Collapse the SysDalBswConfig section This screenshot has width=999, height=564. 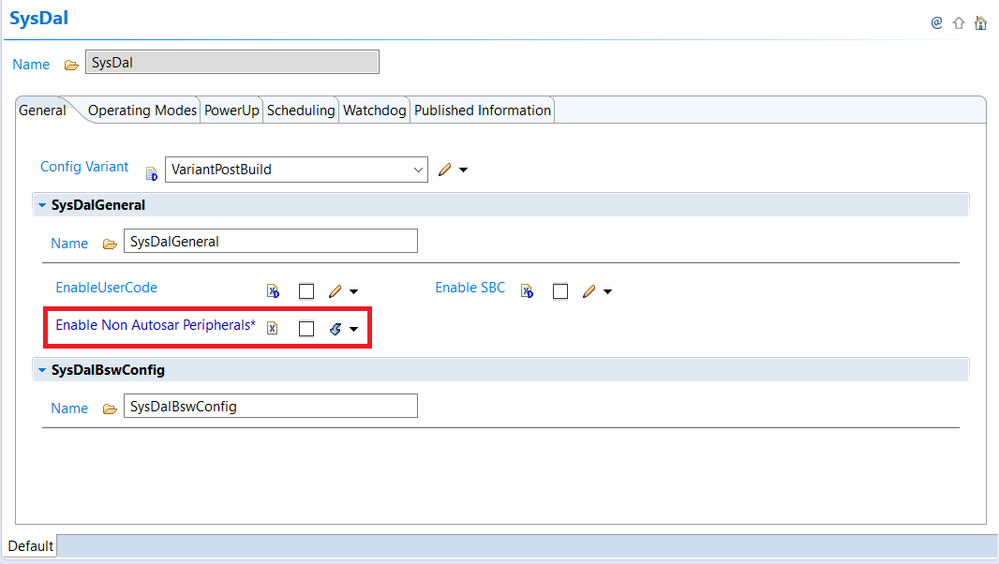tap(42, 370)
